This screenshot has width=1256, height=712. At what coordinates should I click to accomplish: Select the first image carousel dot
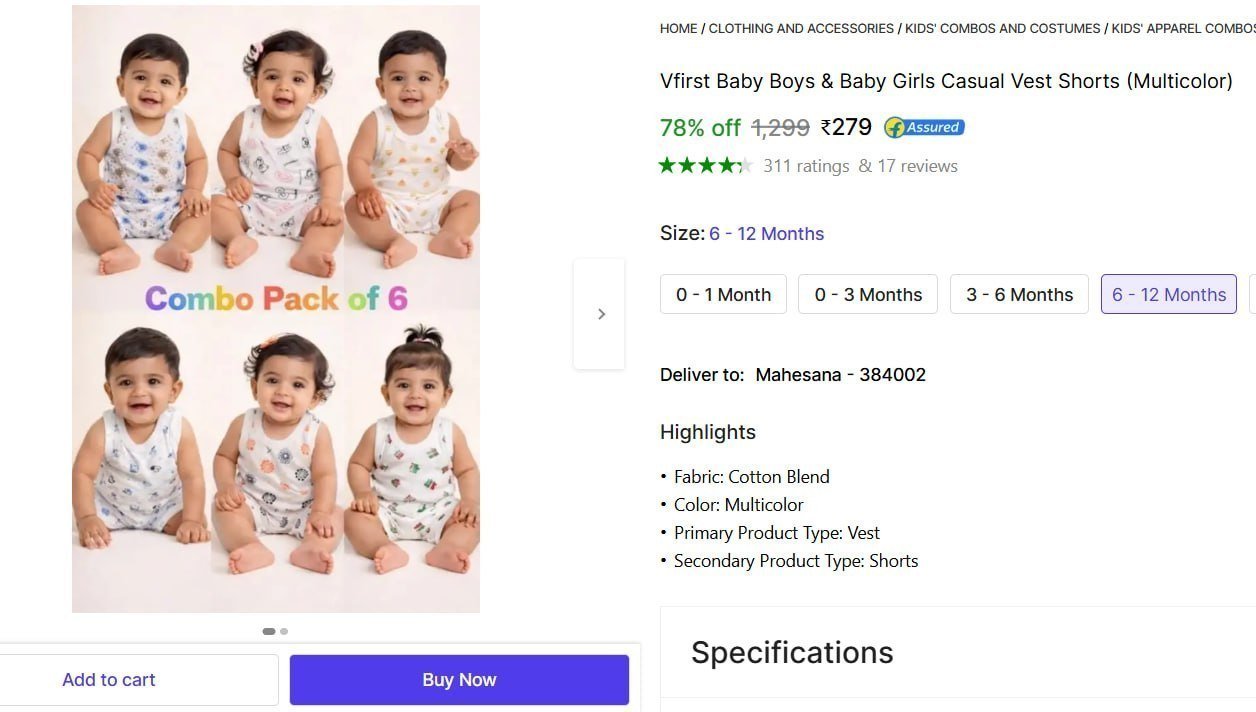pyautogui.click(x=268, y=631)
